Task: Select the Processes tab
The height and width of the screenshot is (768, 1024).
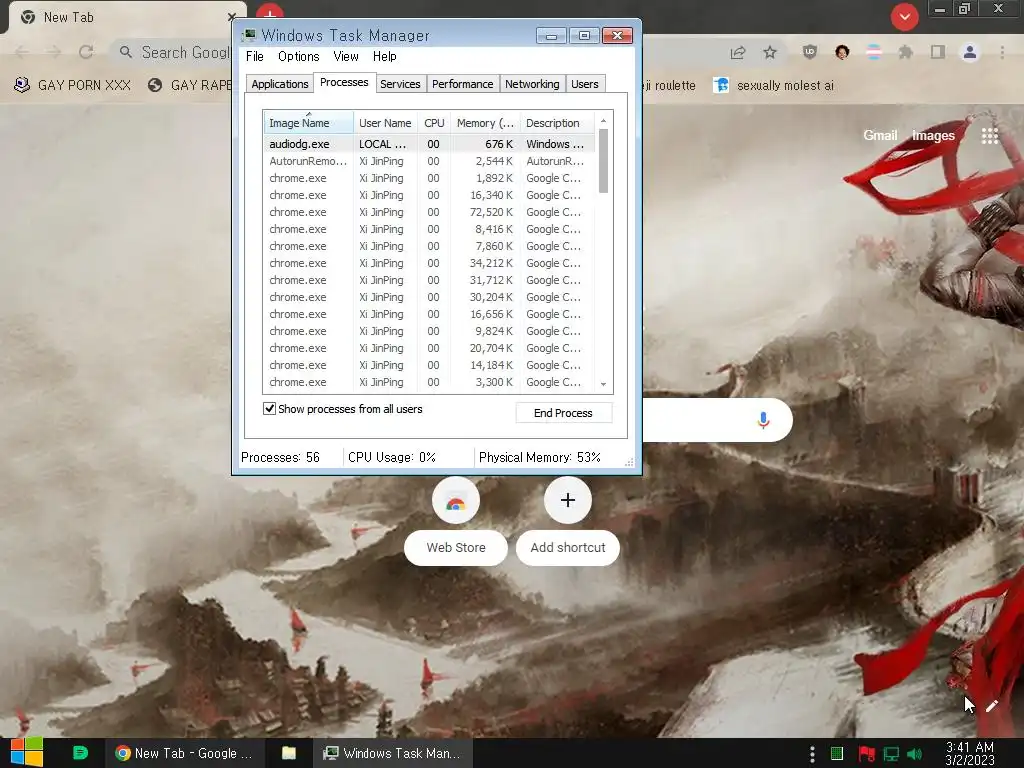Action: (x=344, y=82)
